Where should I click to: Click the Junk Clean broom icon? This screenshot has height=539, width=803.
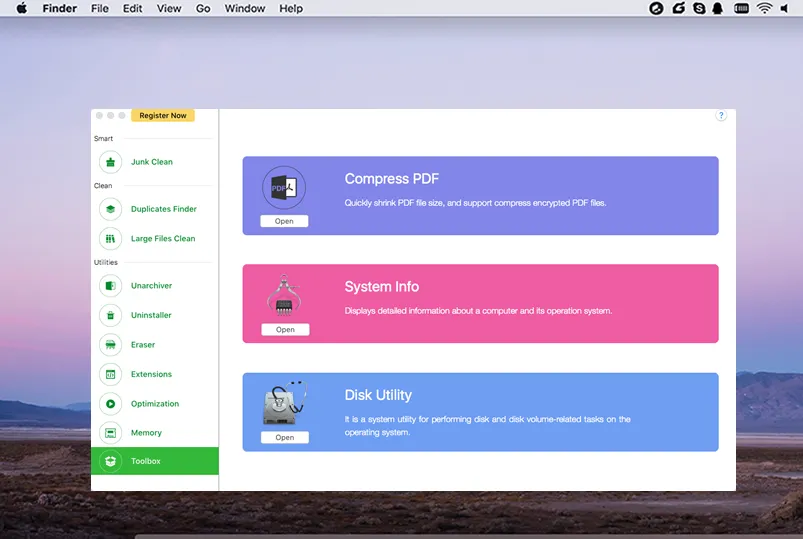pyautogui.click(x=110, y=162)
